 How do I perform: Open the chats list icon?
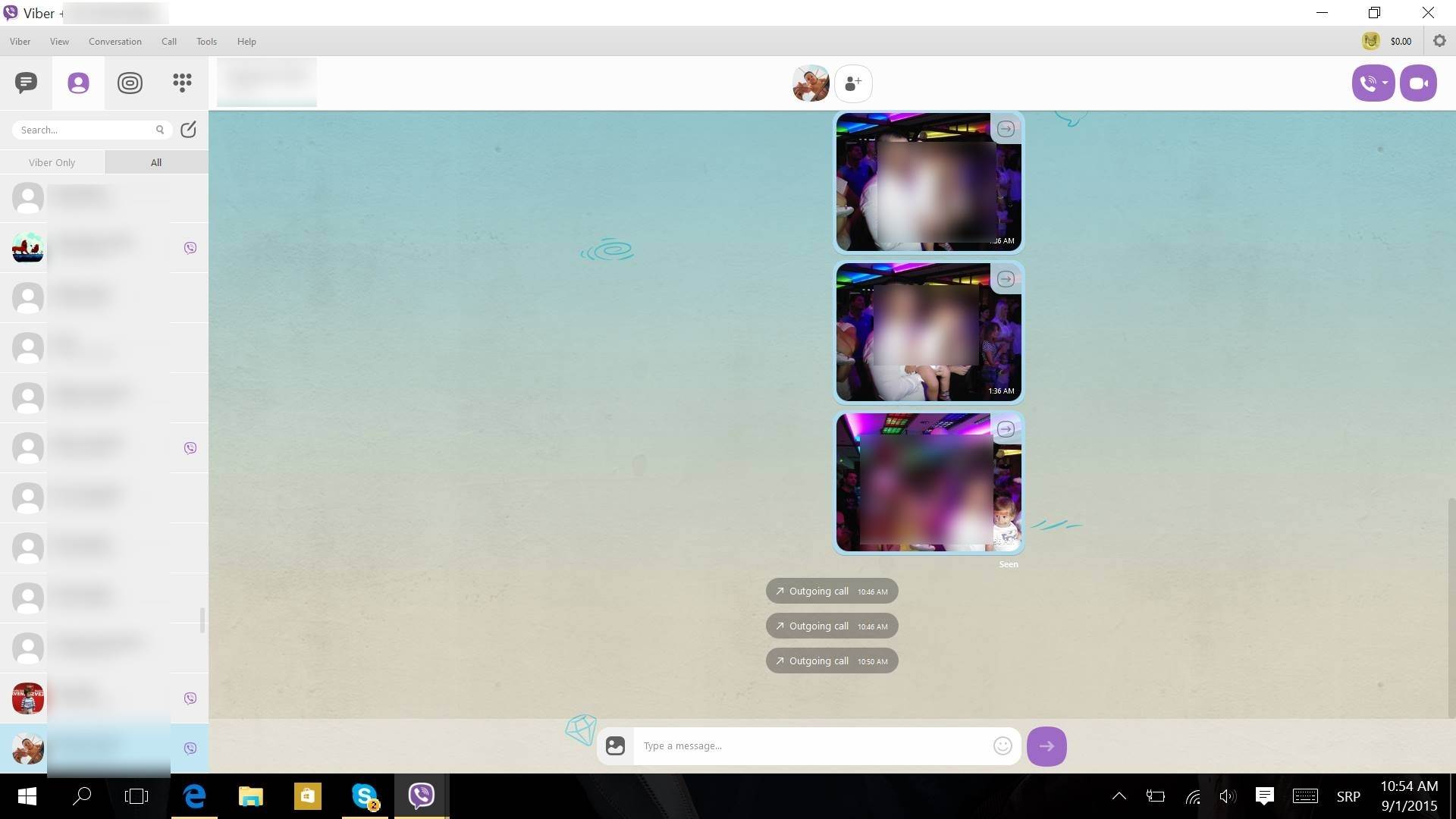pyautogui.click(x=26, y=83)
